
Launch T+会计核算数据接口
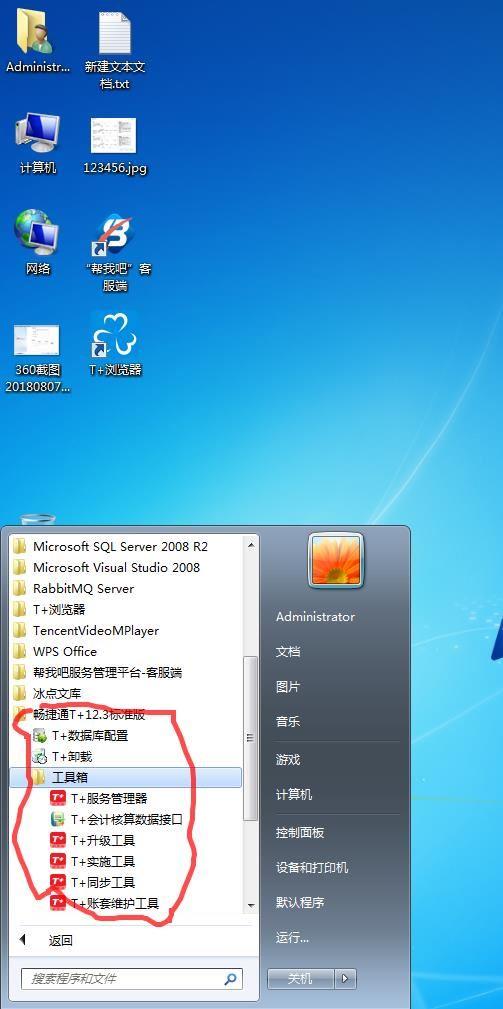(x=117, y=819)
